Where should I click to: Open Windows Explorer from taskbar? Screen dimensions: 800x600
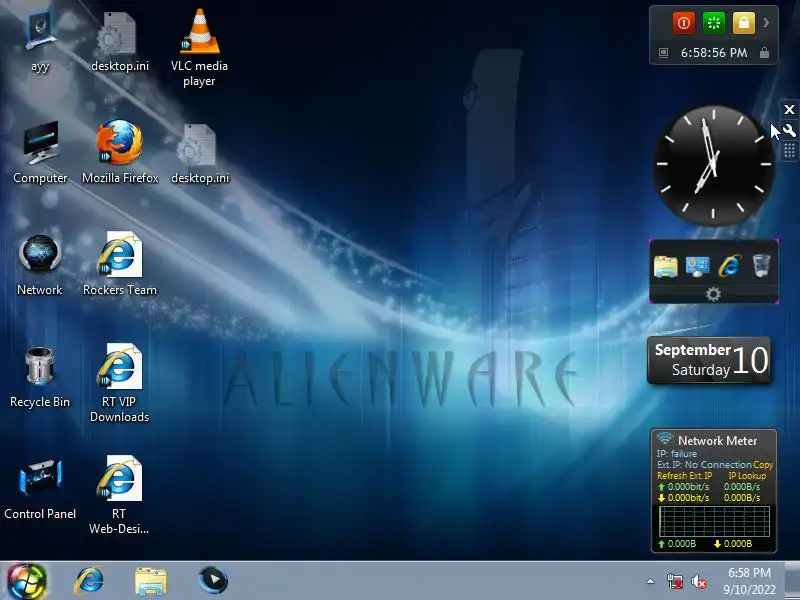(x=151, y=581)
